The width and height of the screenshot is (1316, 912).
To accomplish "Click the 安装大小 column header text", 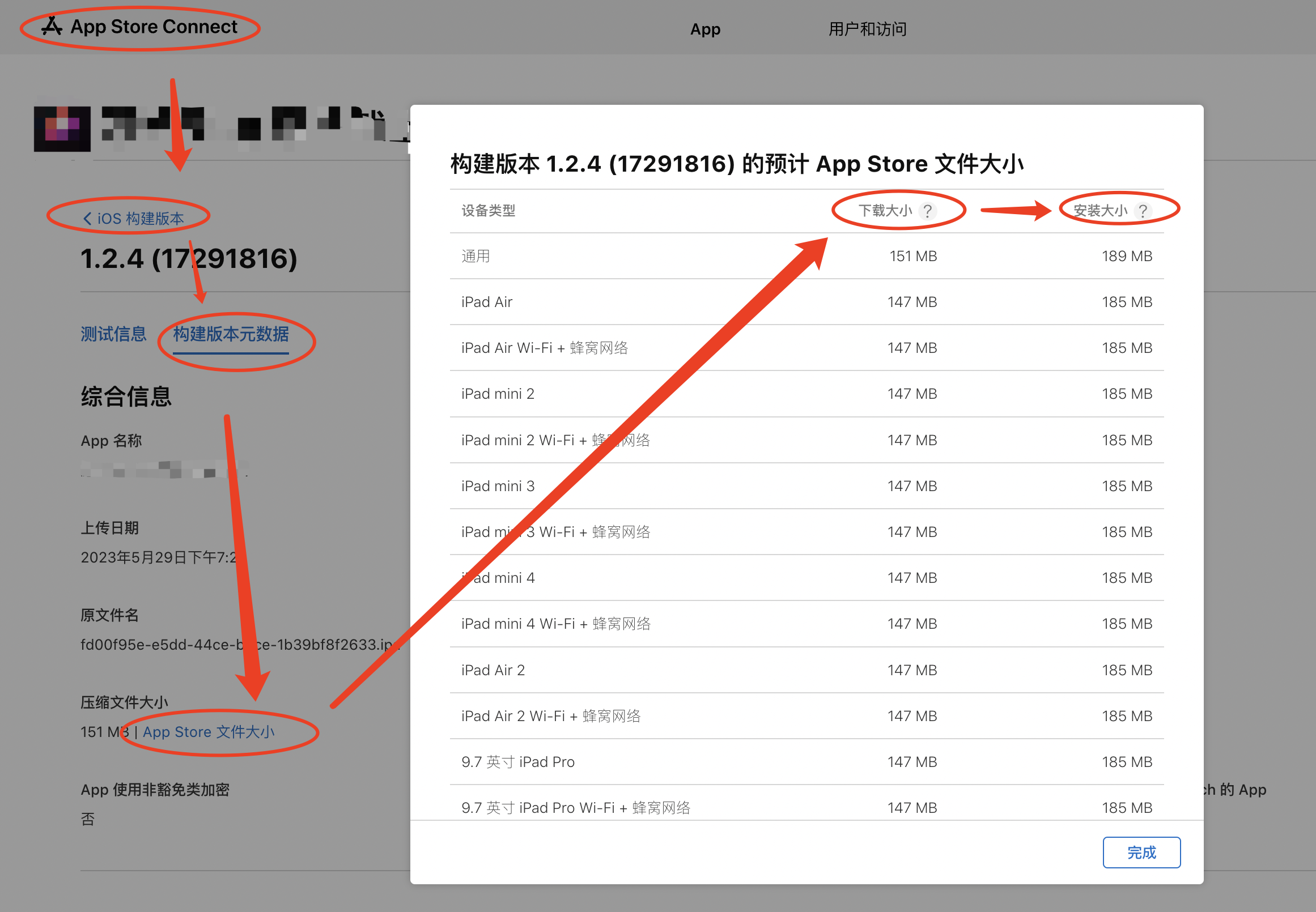I will click(1100, 211).
